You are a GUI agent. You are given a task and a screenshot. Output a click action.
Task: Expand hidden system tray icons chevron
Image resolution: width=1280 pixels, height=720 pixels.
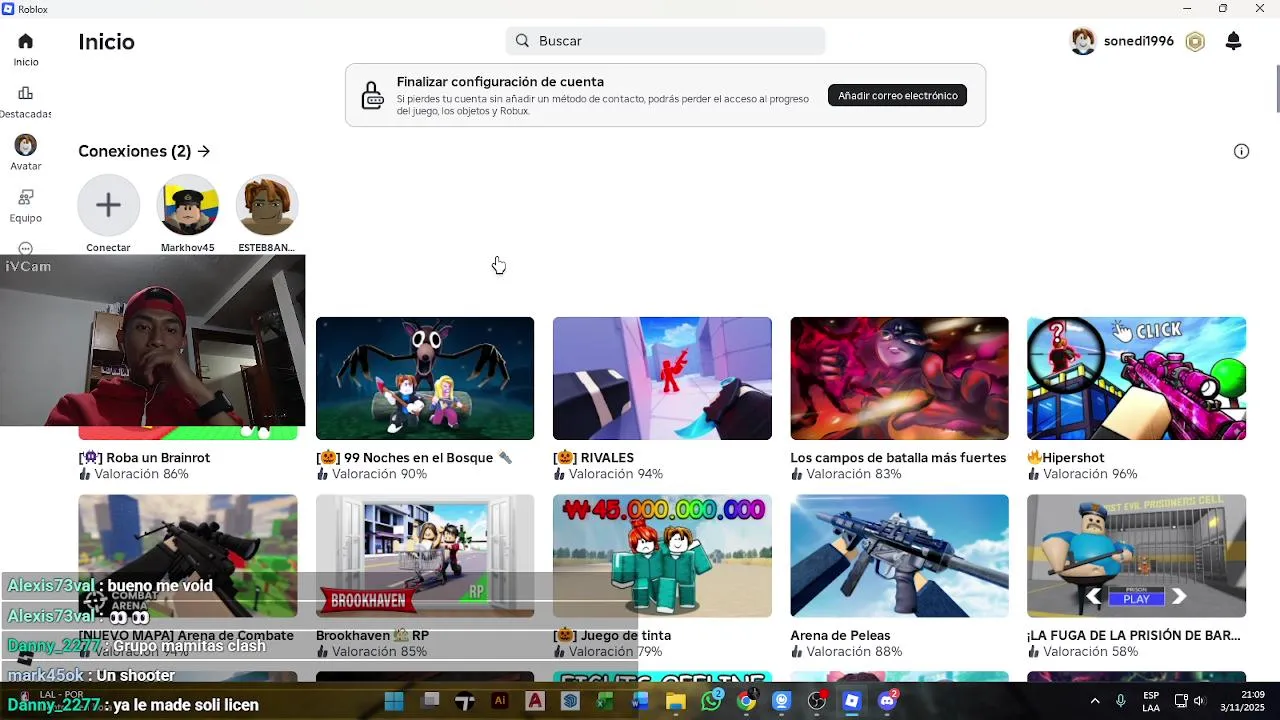tap(1095, 701)
